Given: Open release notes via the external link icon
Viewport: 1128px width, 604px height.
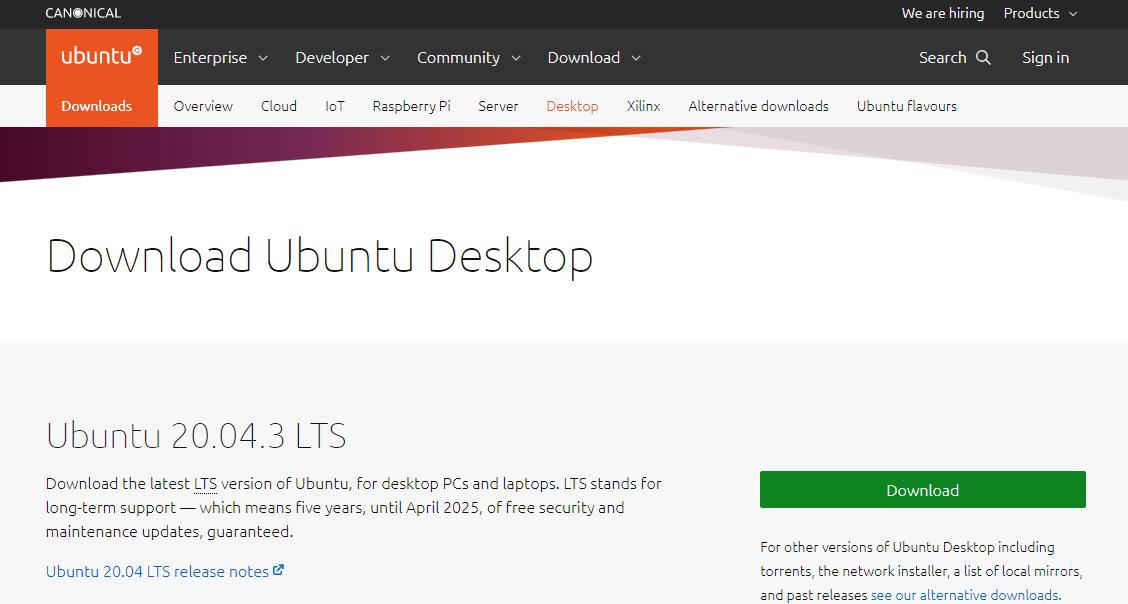Looking at the screenshot, I should [279, 571].
